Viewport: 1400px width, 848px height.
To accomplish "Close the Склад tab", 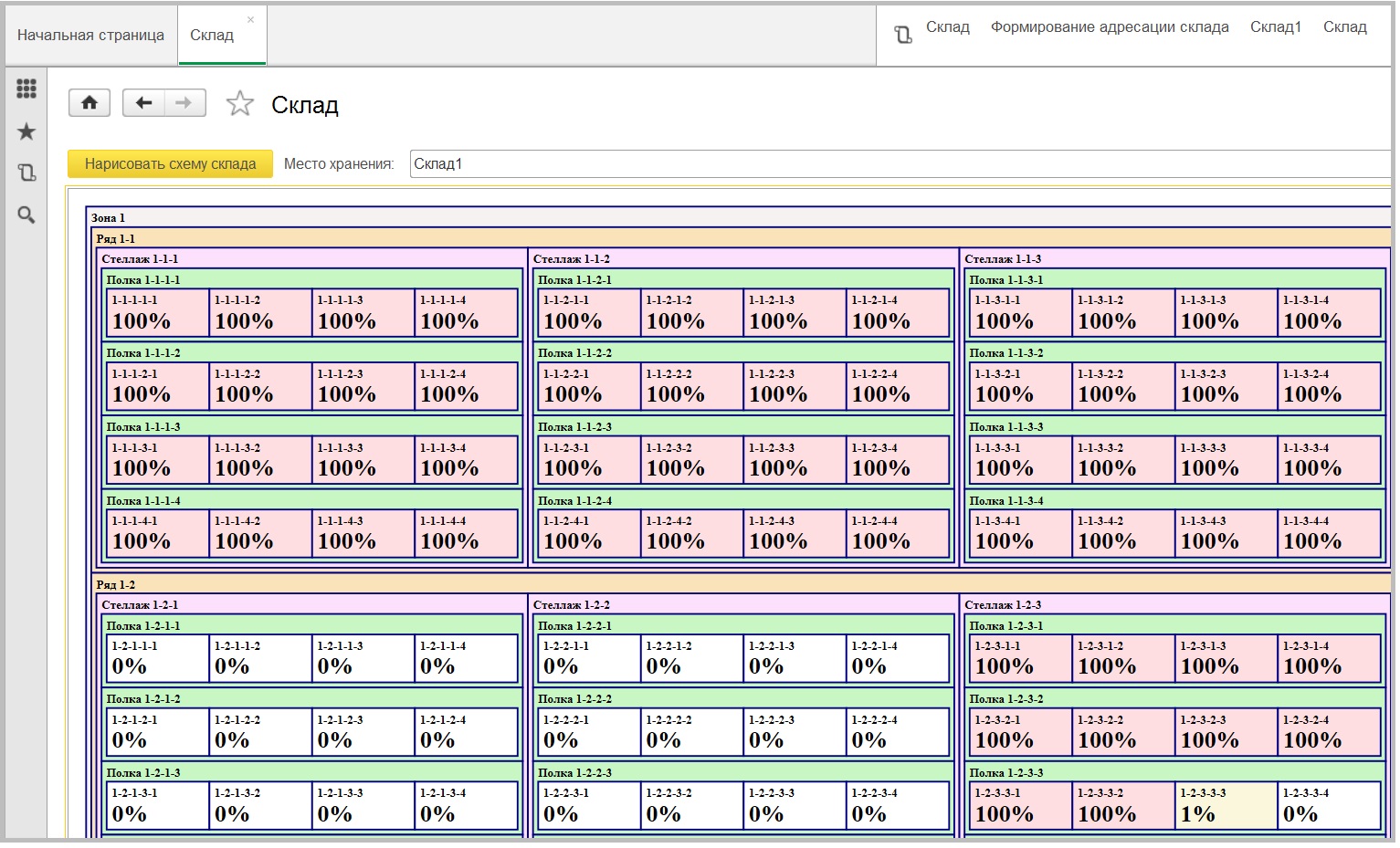I will [x=251, y=19].
